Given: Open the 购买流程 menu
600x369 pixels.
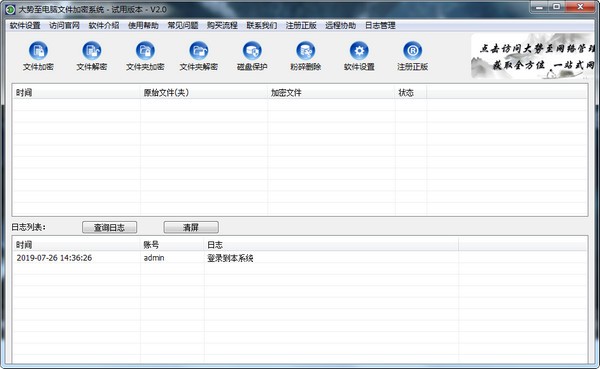Looking at the screenshot, I should click(x=222, y=25).
